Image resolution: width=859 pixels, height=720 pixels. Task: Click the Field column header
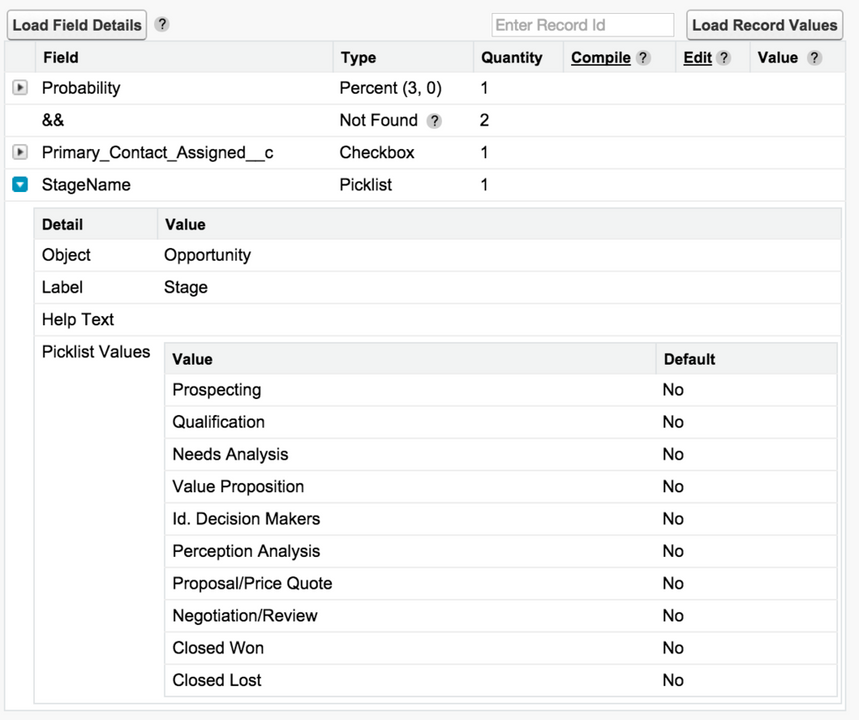(61, 58)
